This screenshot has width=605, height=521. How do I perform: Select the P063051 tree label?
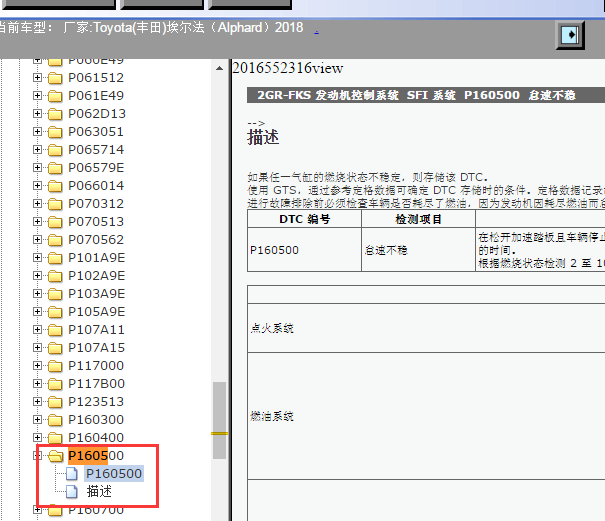tap(96, 132)
